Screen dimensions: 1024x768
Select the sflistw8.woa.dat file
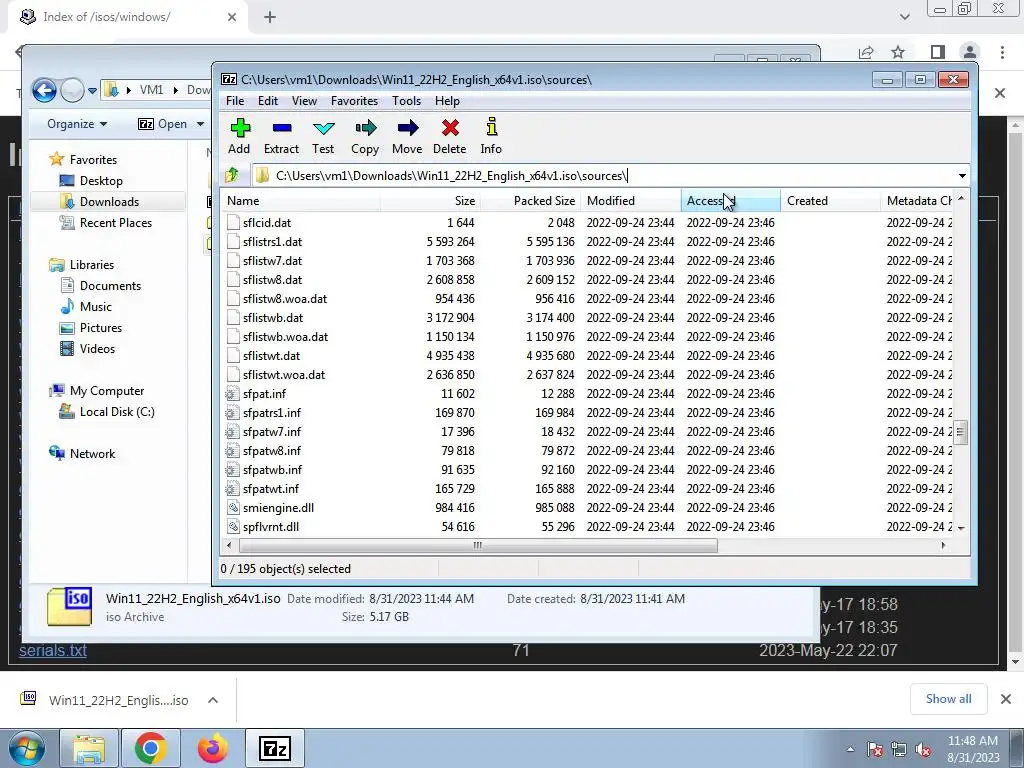coord(285,298)
